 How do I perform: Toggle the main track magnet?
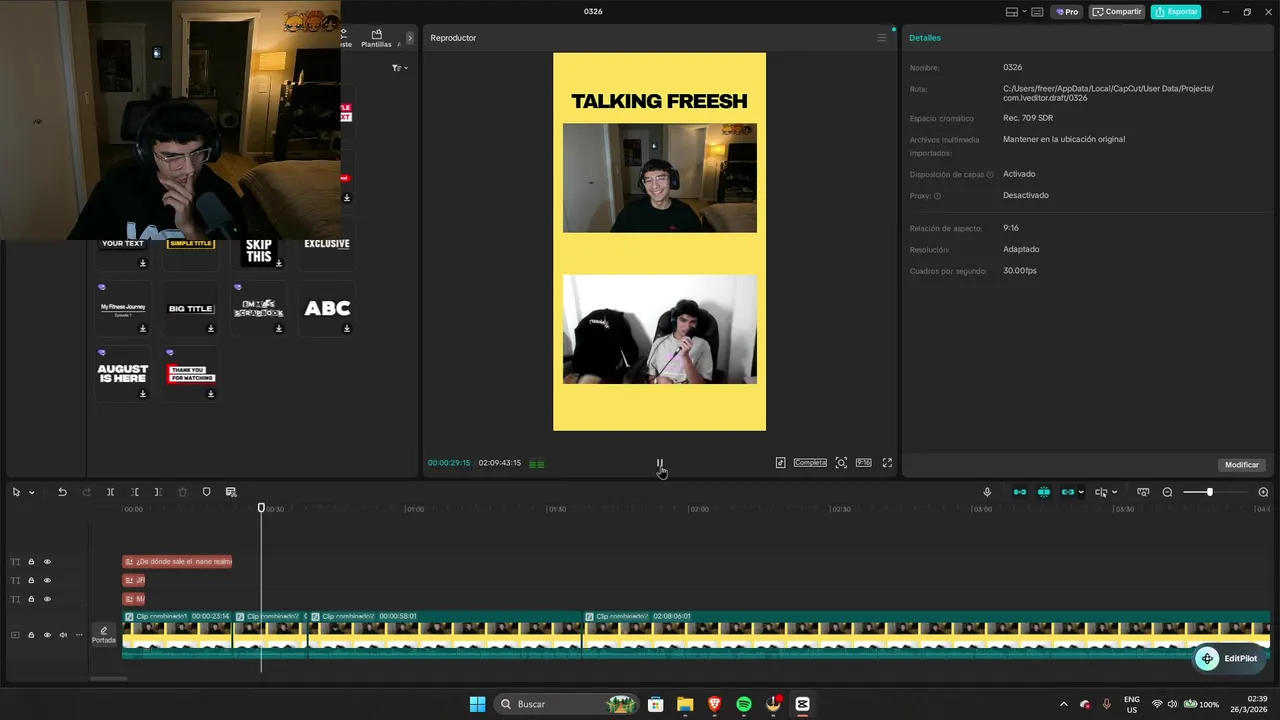[x=1020, y=492]
